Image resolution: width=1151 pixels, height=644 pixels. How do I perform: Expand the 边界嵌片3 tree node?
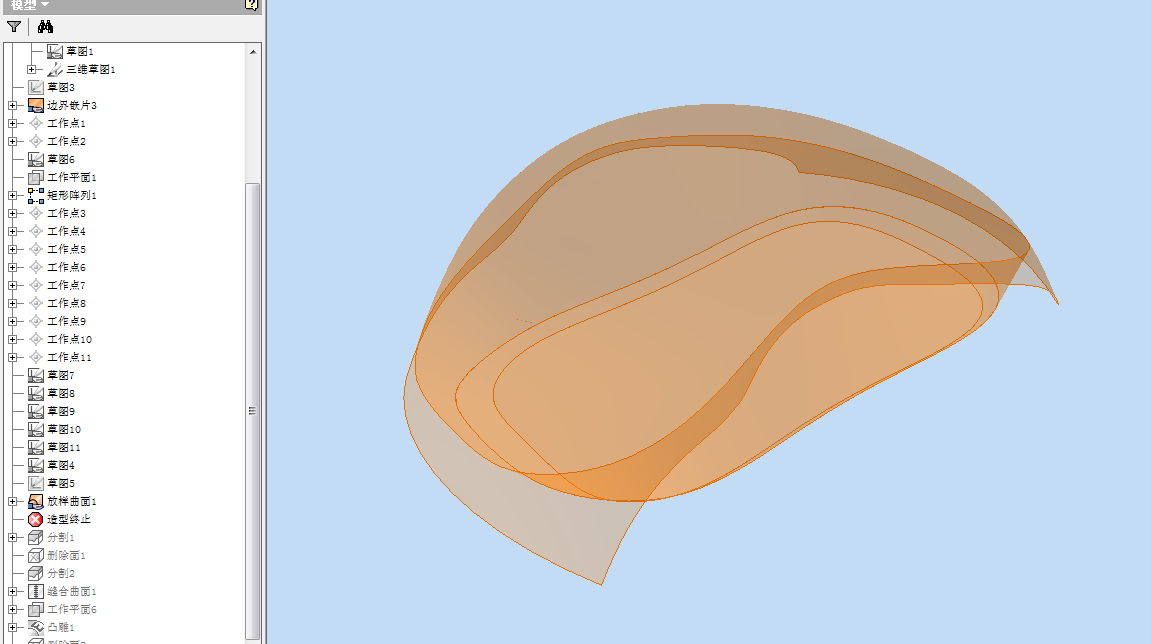pyautogui.click(x=12, y=105)
